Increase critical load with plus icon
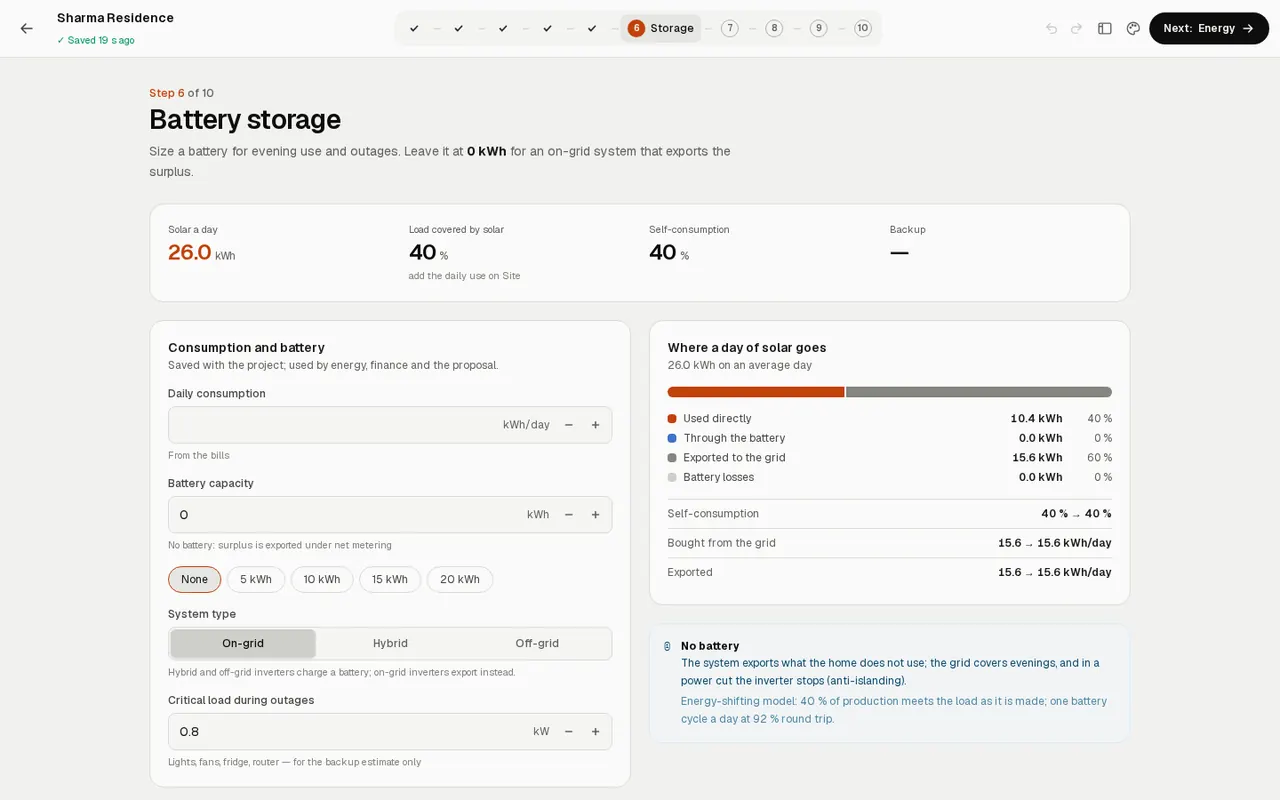Image resolution: width=1280 pixels, height=800 pixels. pos(595,732)
